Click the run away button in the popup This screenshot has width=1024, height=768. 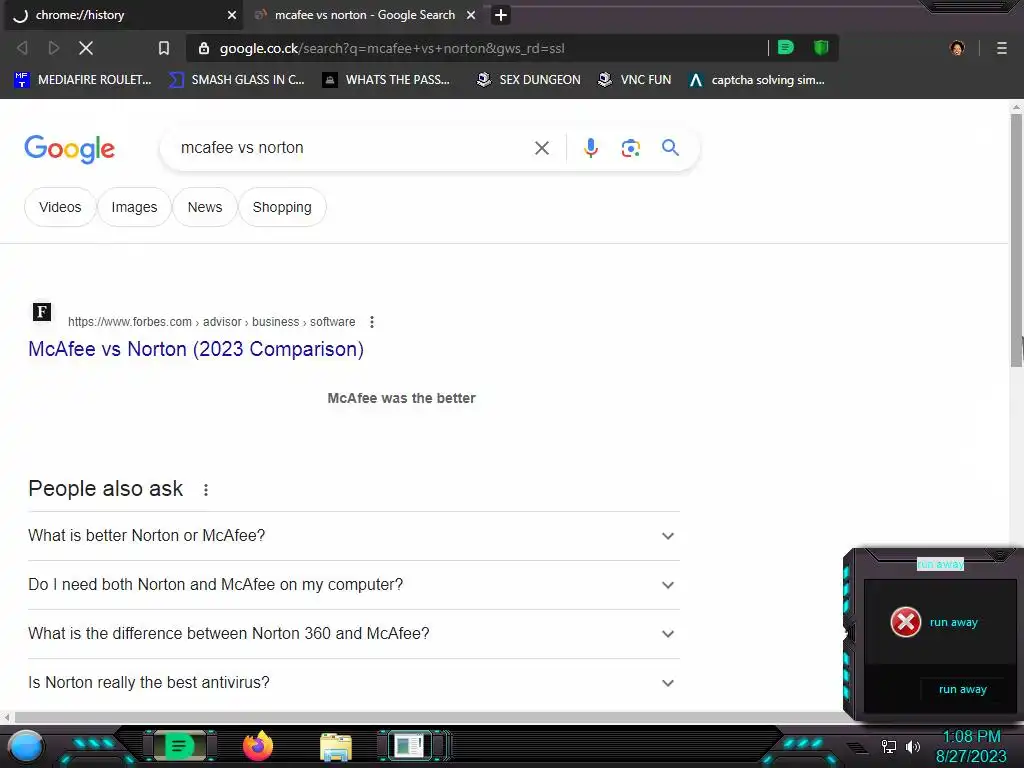pos(963,690)
